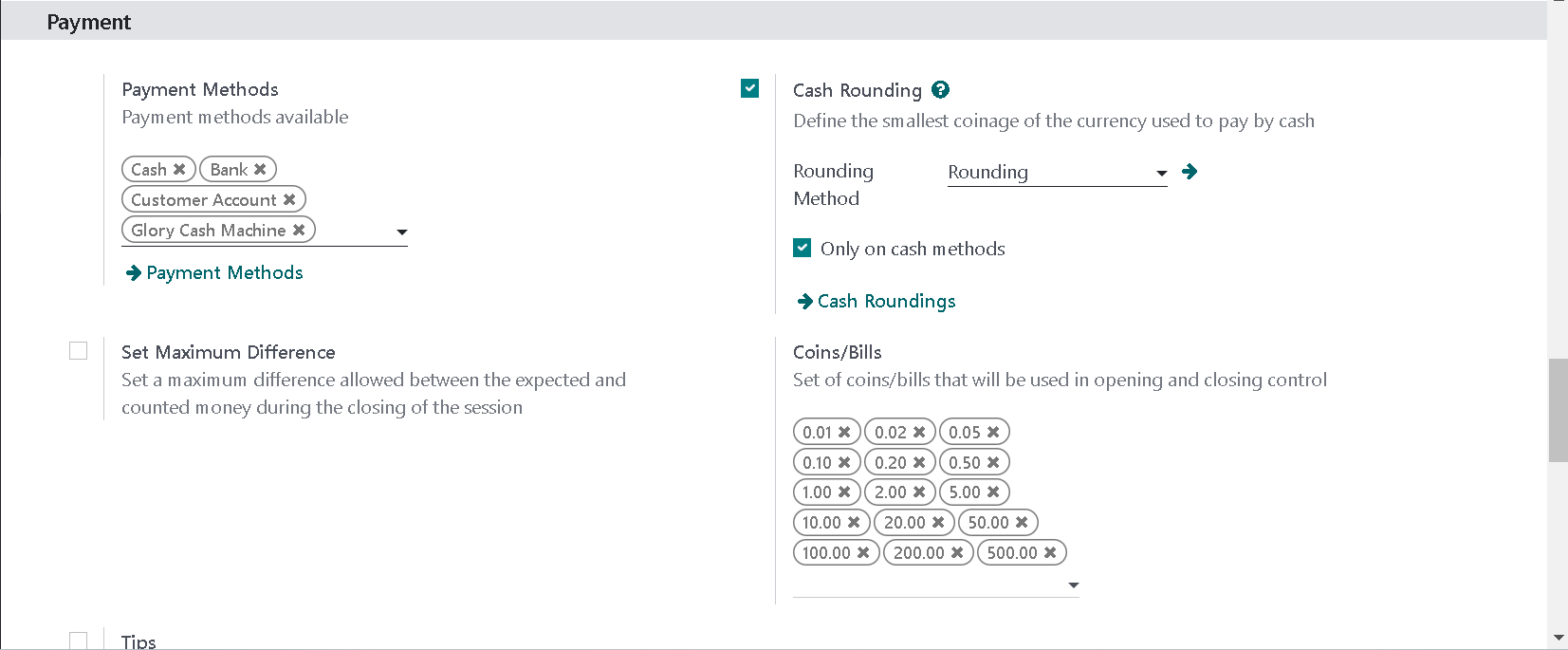Expand the Payment Methods dropdown arrow
This screenshot has width=1568, height=650.
402,232
